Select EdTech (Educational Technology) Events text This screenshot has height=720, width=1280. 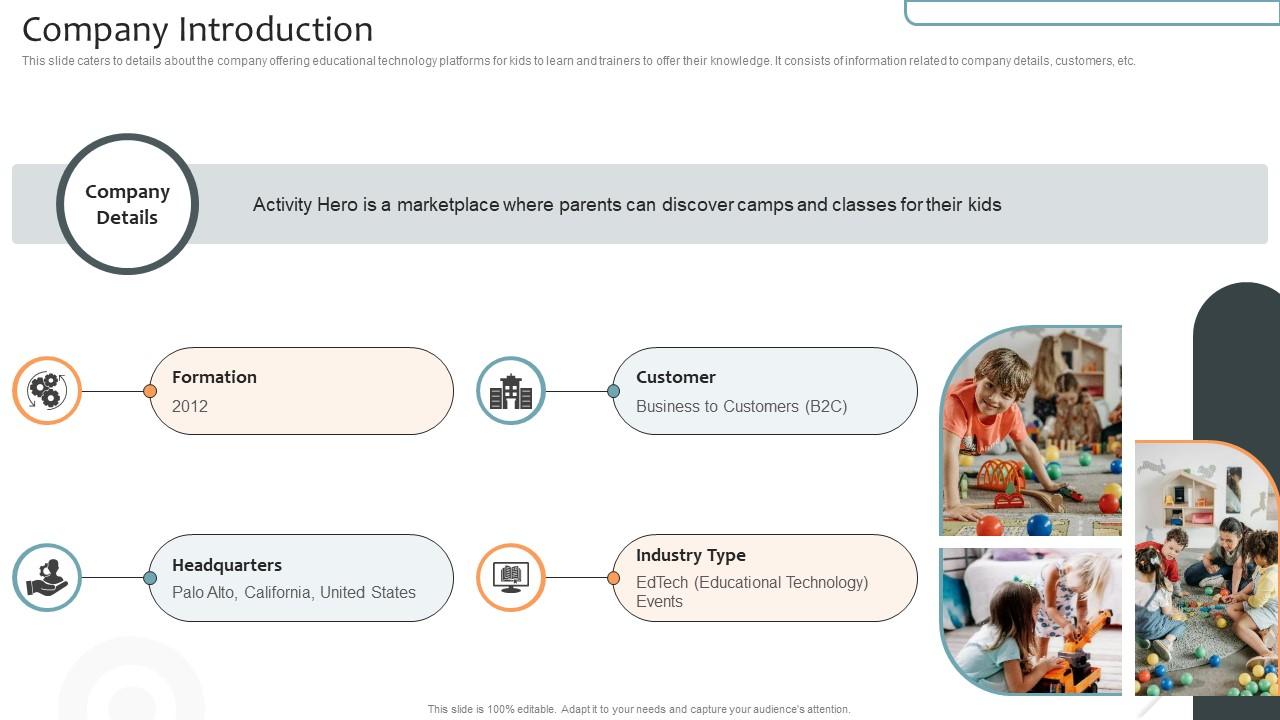[x=752, y=591]
